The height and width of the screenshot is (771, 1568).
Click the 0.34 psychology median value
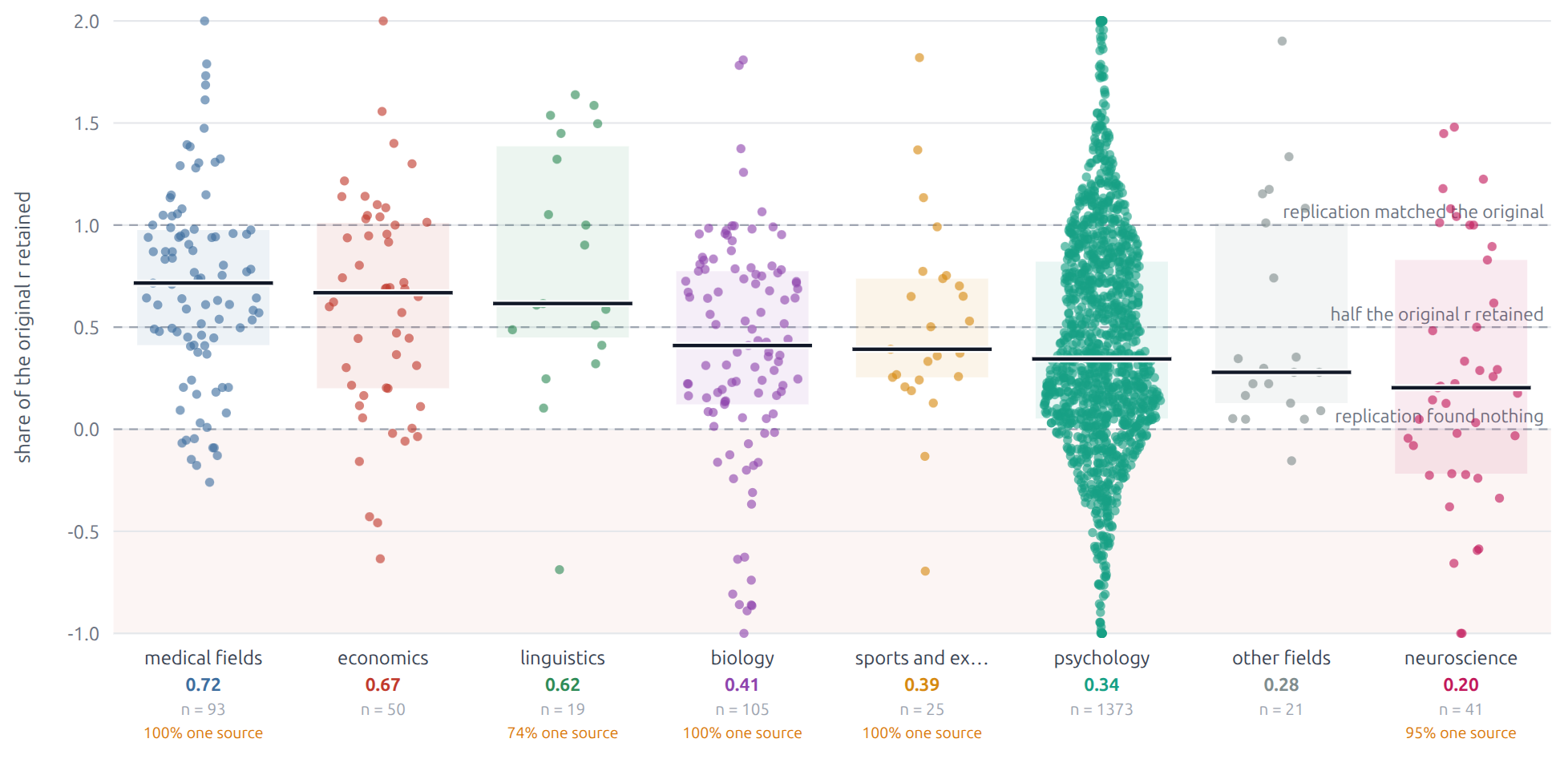(1101, 684)
